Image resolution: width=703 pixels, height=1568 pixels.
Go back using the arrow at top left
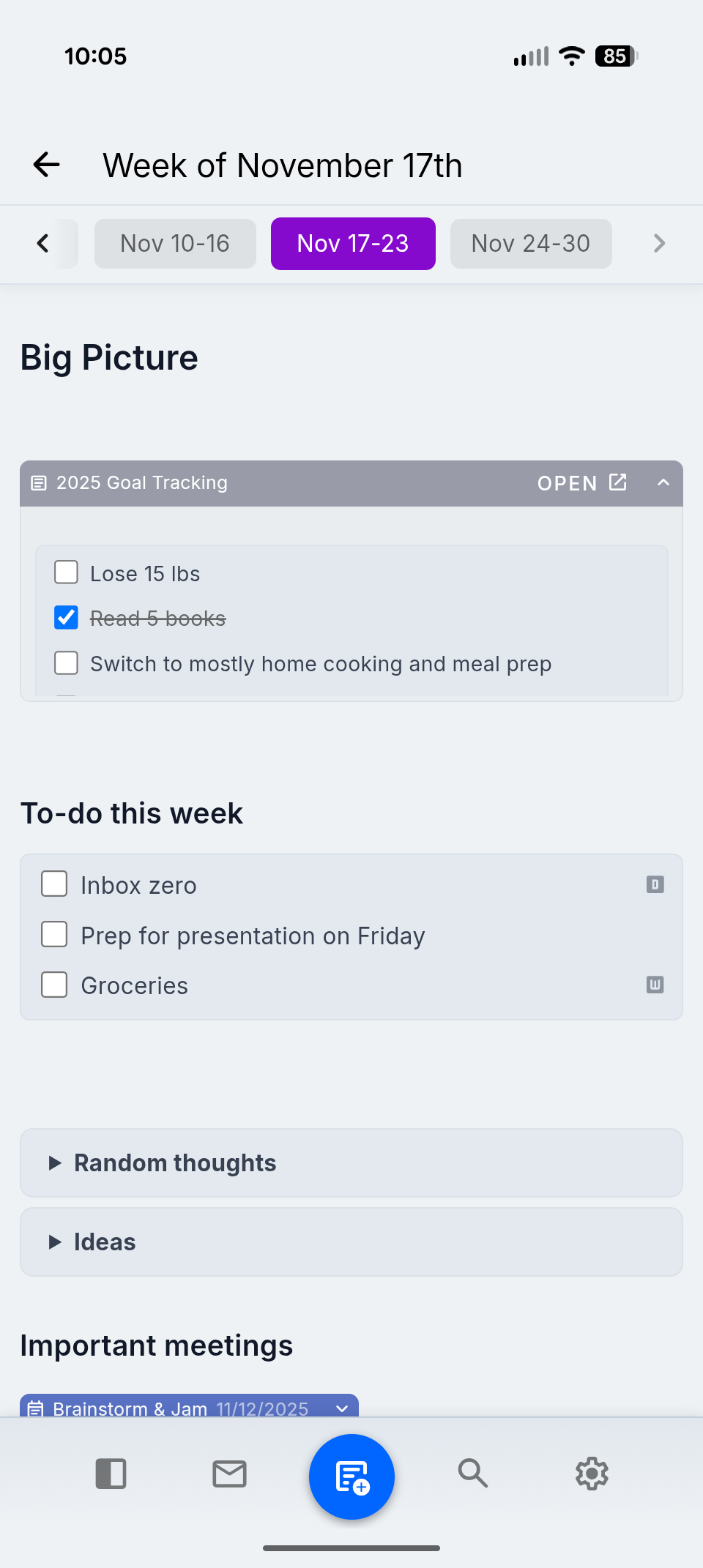tap(46, 165)
